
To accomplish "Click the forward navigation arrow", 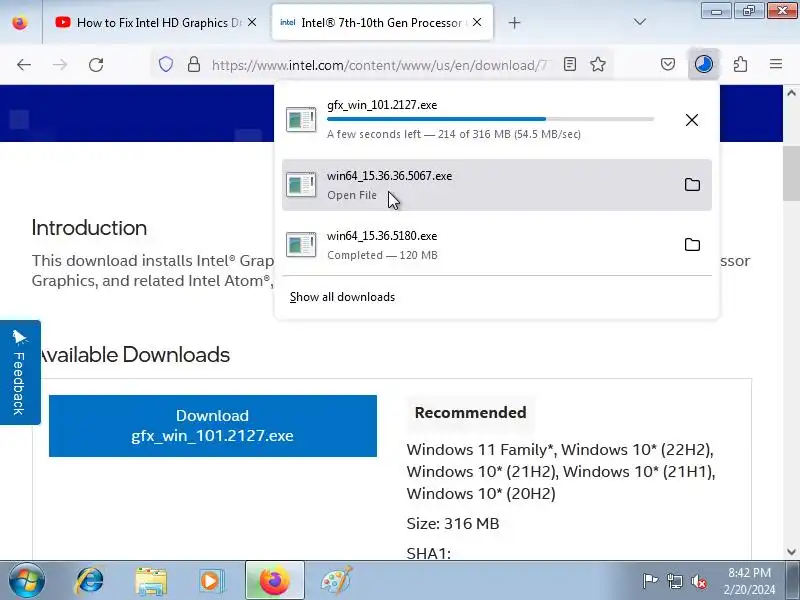I will coord(60,65).
